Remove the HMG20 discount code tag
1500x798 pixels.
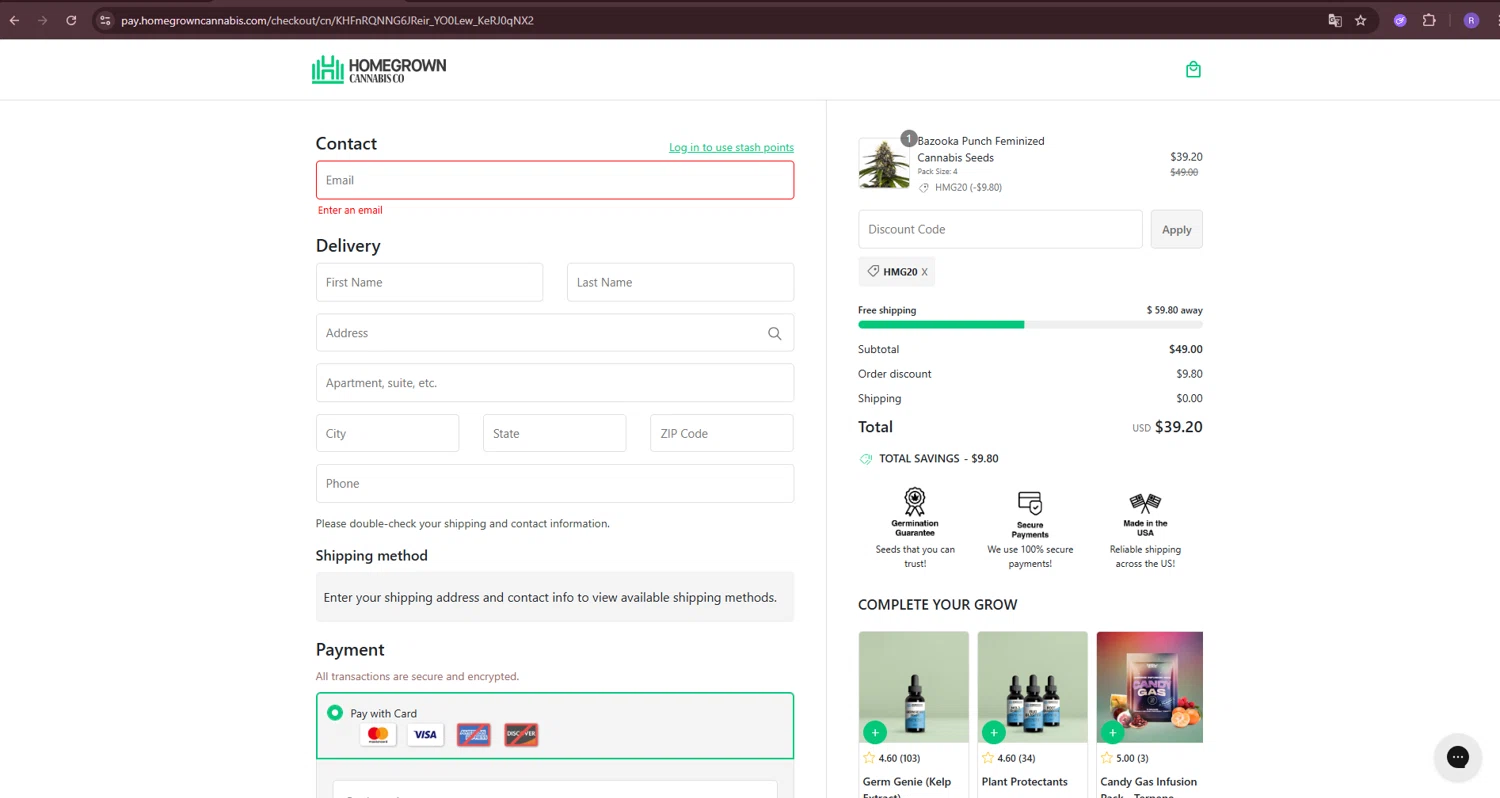(x=924, y=272)
